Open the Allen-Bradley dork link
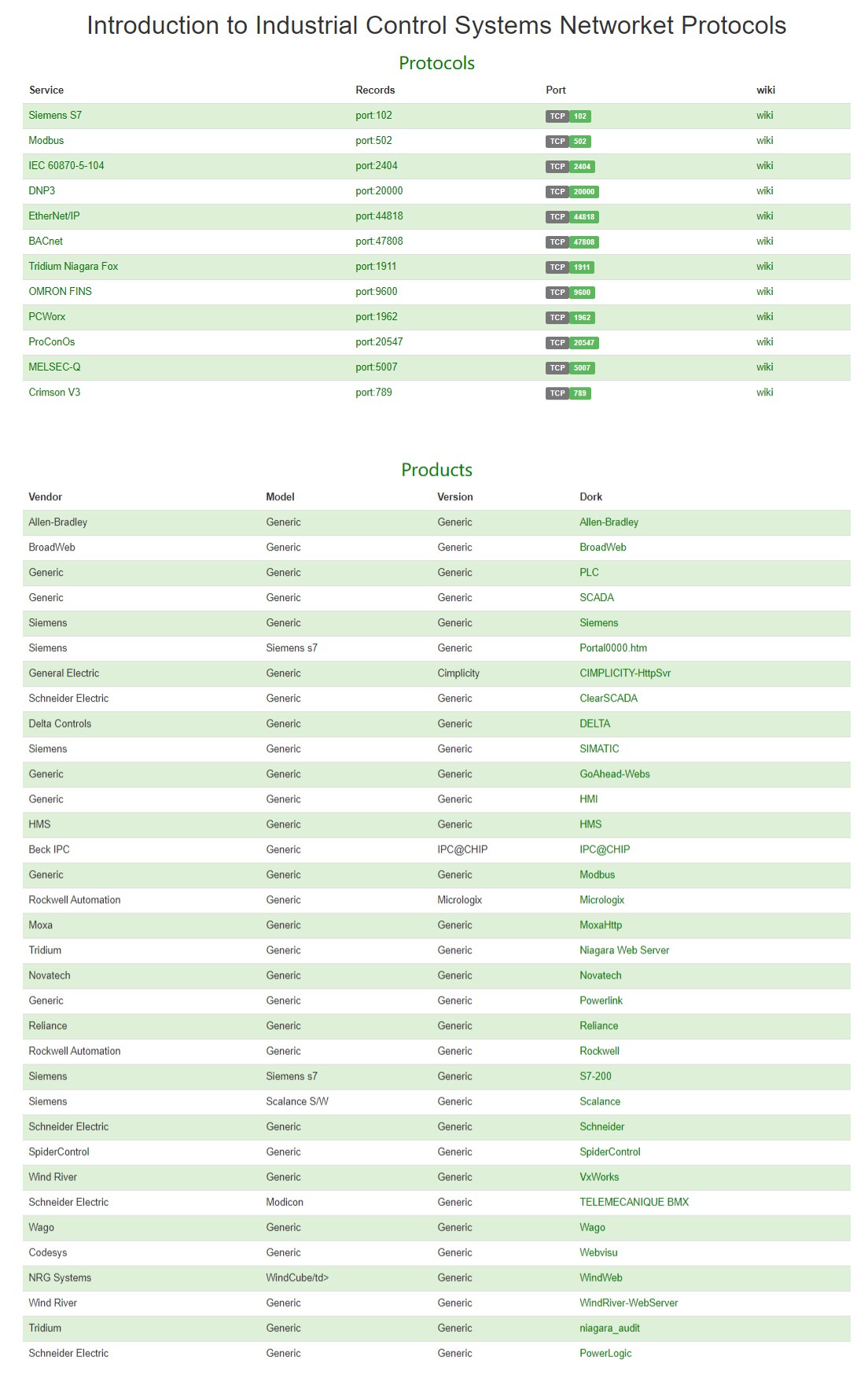This screenshot has width=868, height=1379. pyautogui.click(x=609, y=522)
